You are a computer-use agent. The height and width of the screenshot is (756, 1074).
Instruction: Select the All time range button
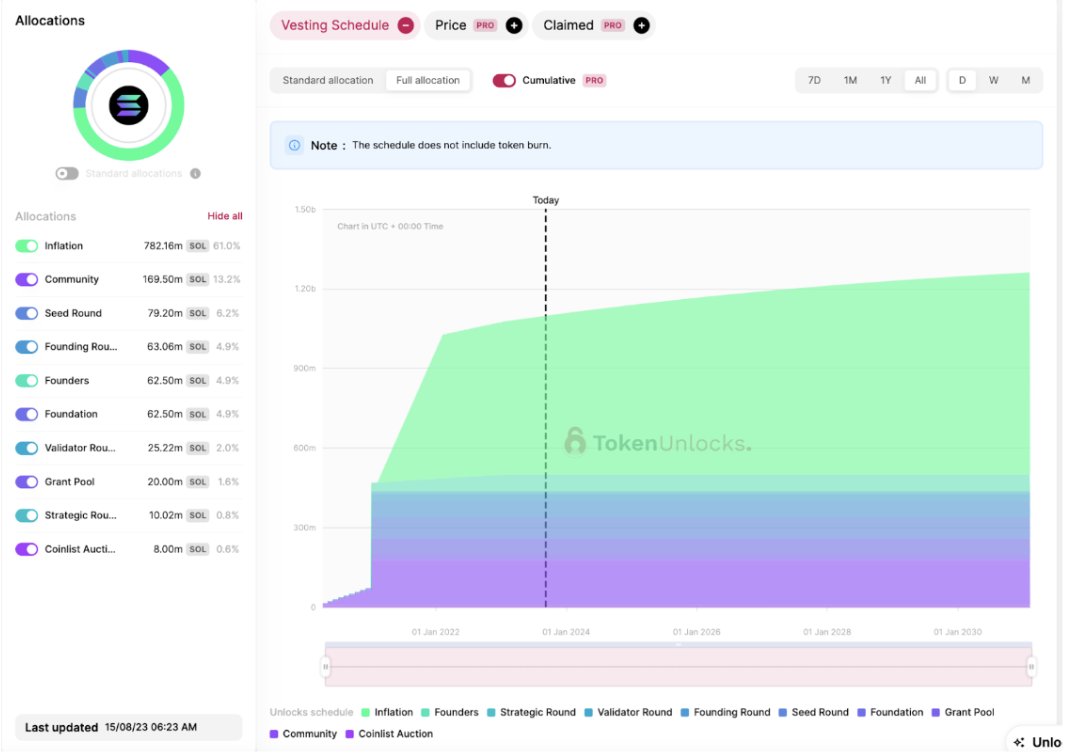[920, 79]
